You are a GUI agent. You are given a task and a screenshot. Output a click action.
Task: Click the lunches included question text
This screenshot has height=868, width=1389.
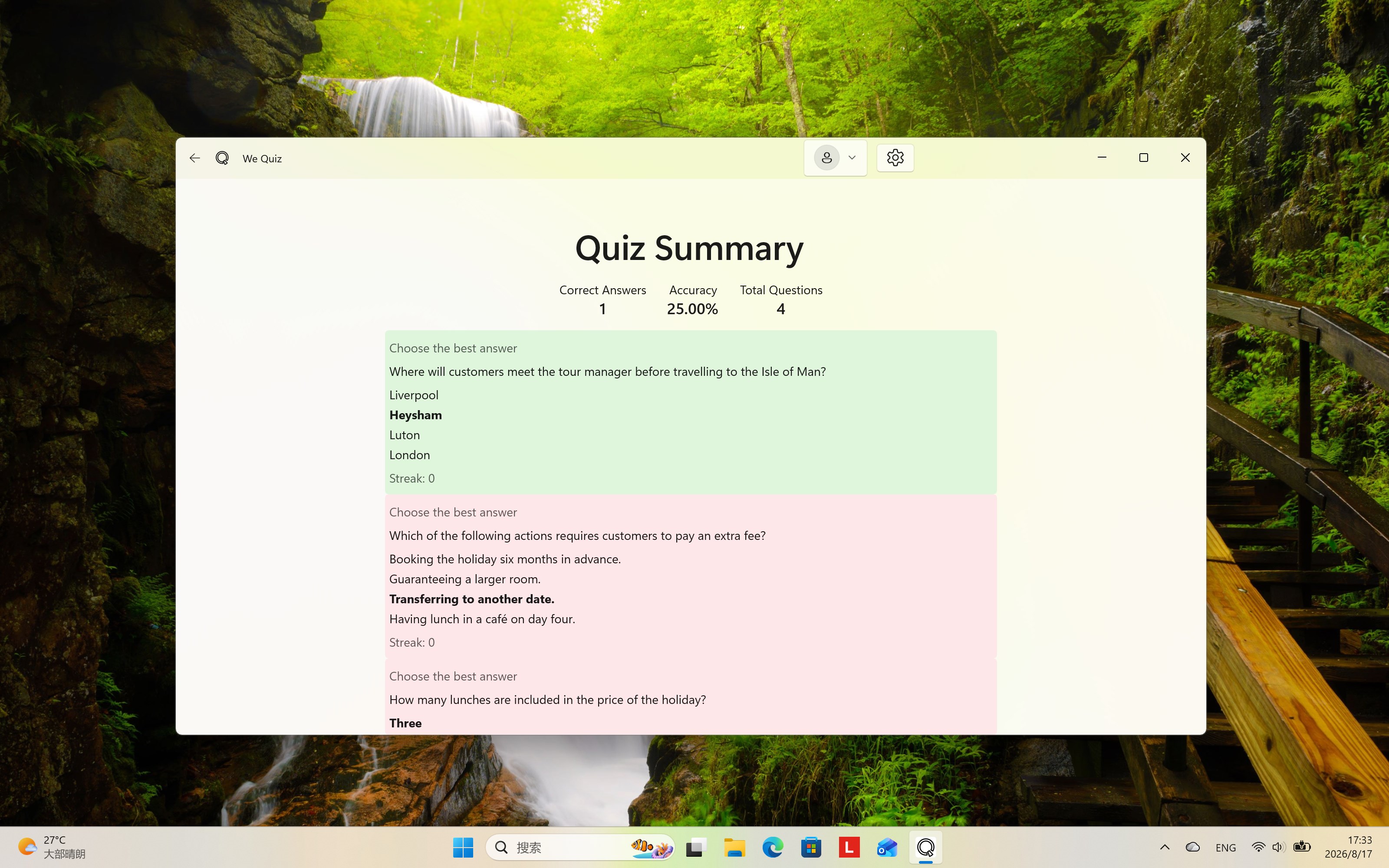pyautogui.click(x=547, y=700)
